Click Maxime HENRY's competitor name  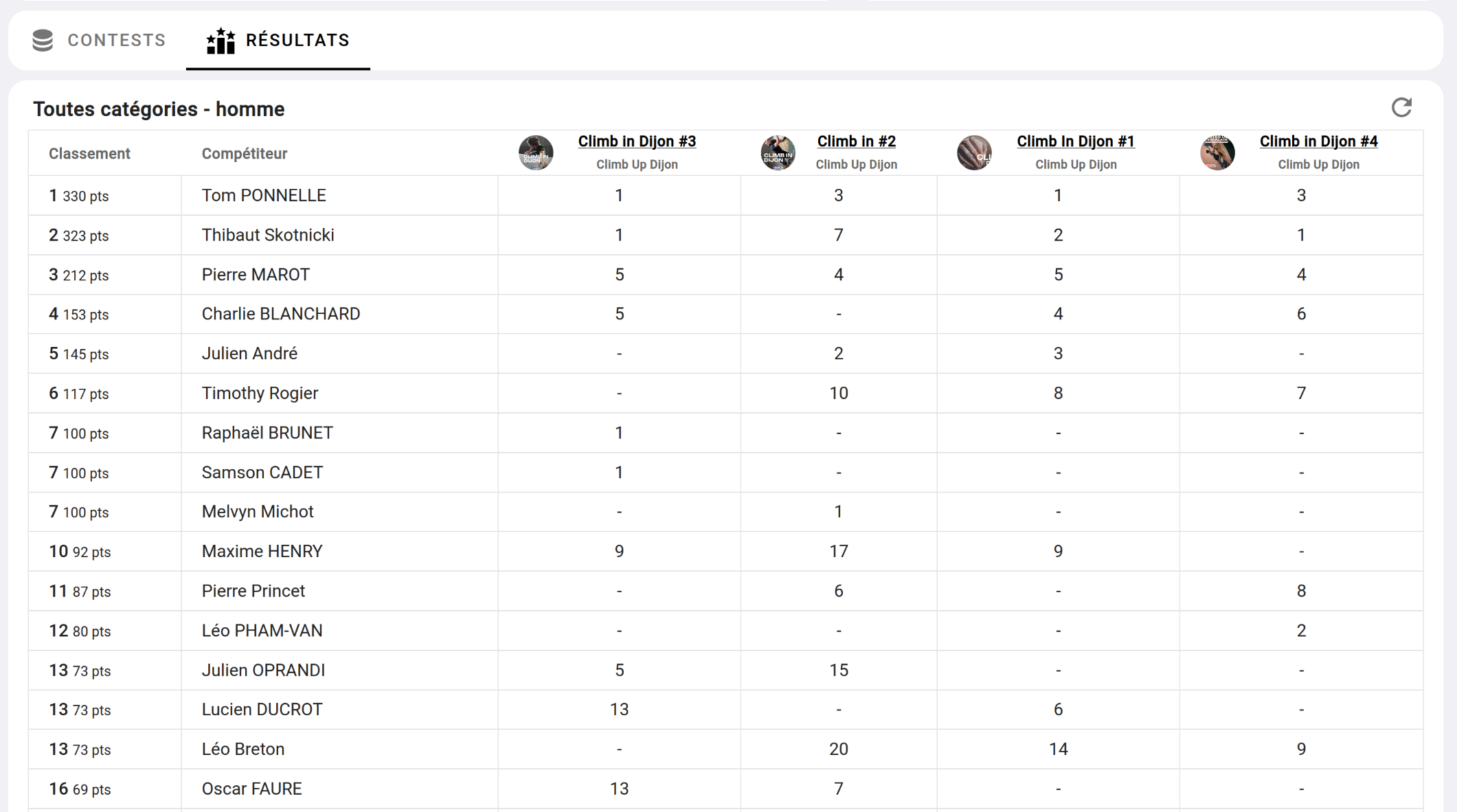tap(262, 552)
